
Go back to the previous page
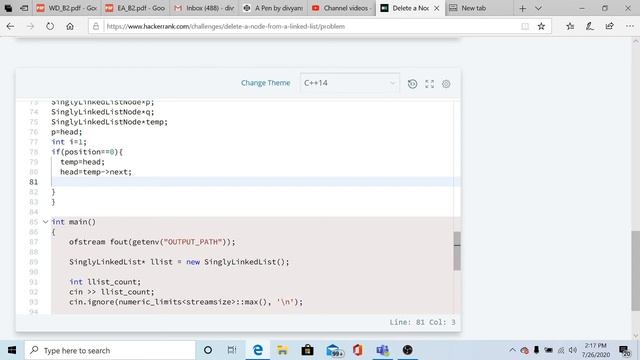(10, 26)
